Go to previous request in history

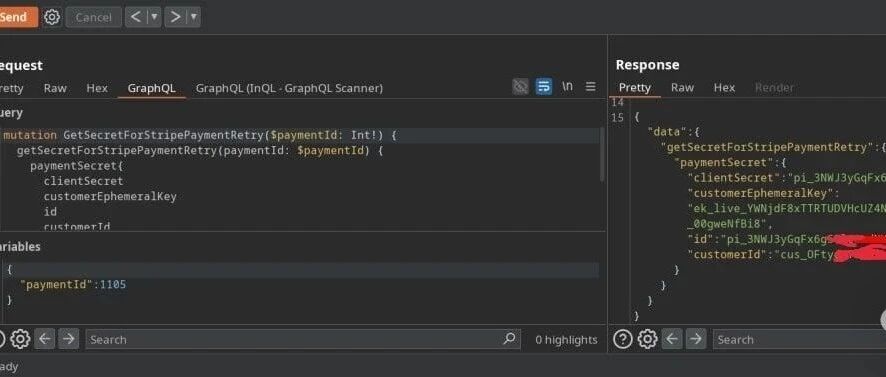[x=136, y=17]
